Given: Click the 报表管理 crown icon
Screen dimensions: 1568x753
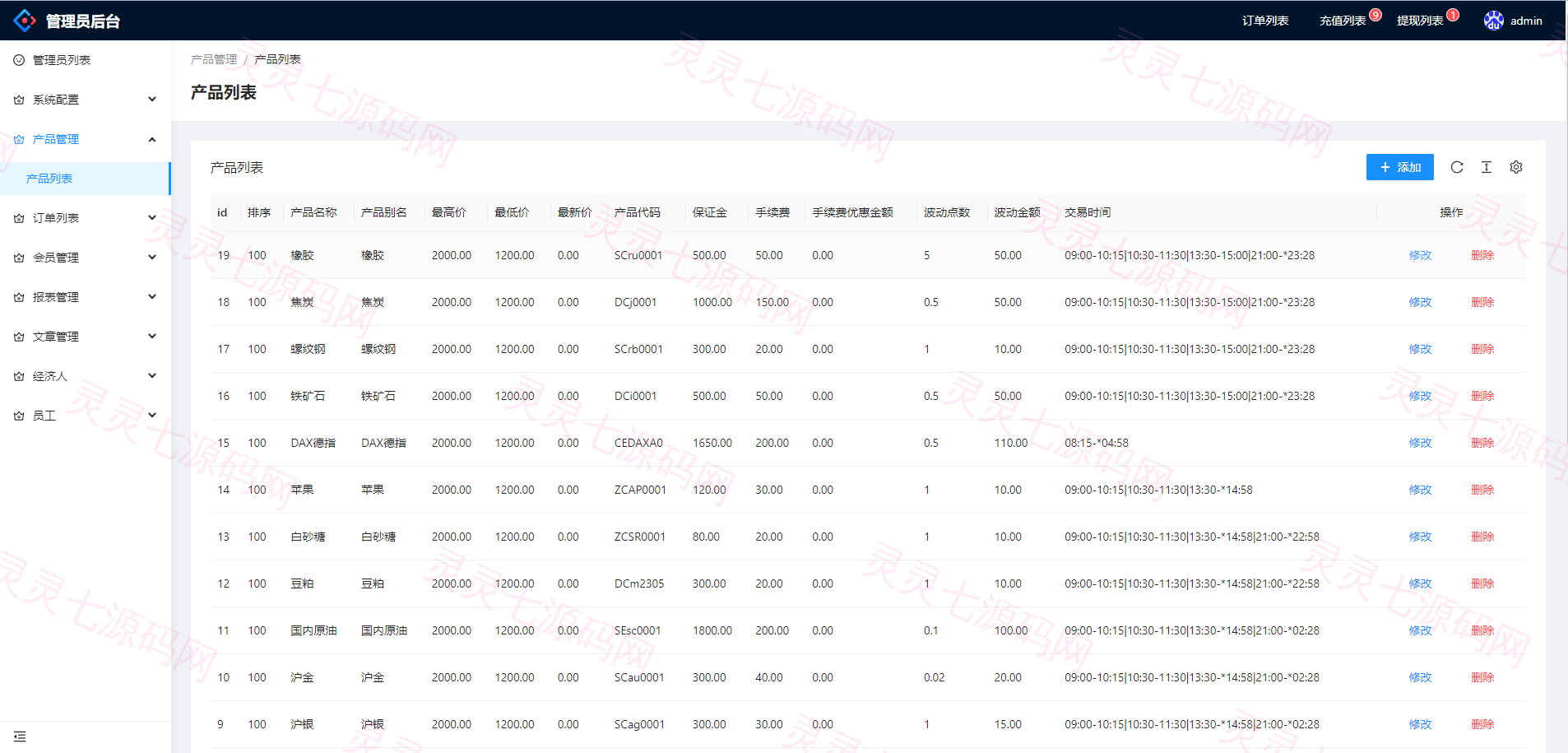Looking at the screenshot, I should [19, 297].
